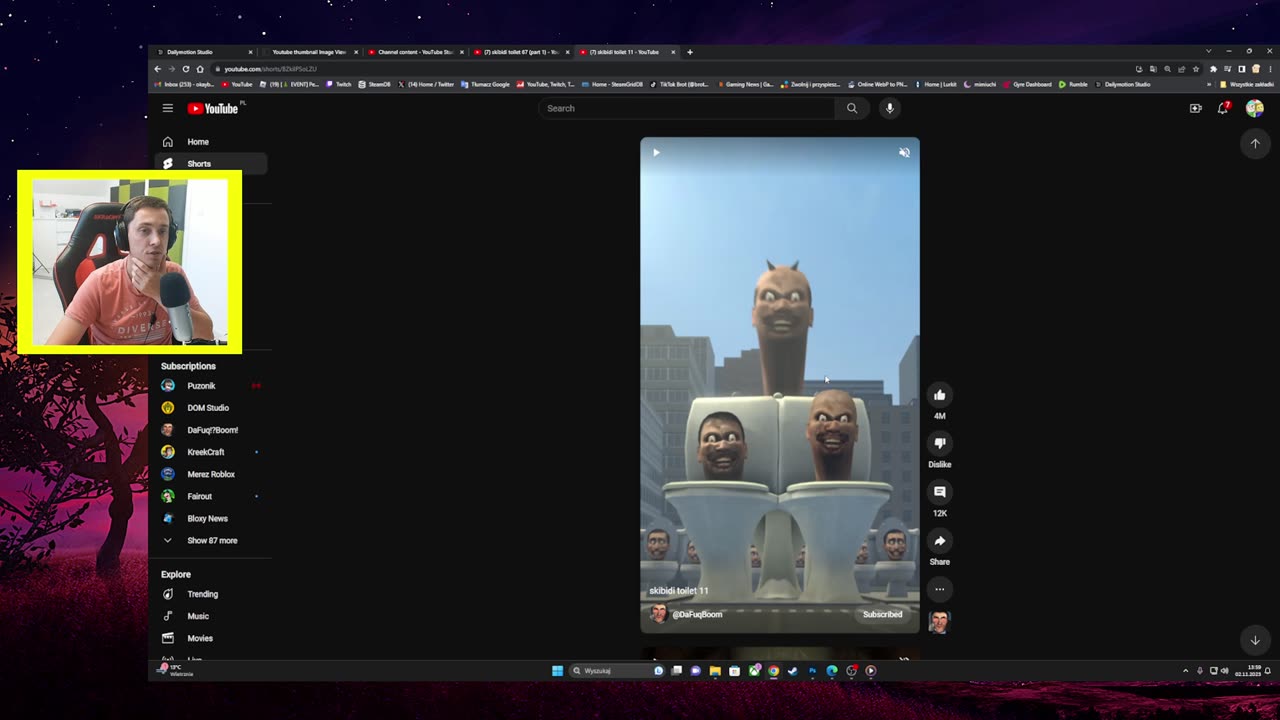Switch to Youtube thumbnail Image Viewer tab
The height and width of the screenshot is (720, 1280).
pyautogui.click(x=308, y=52)
